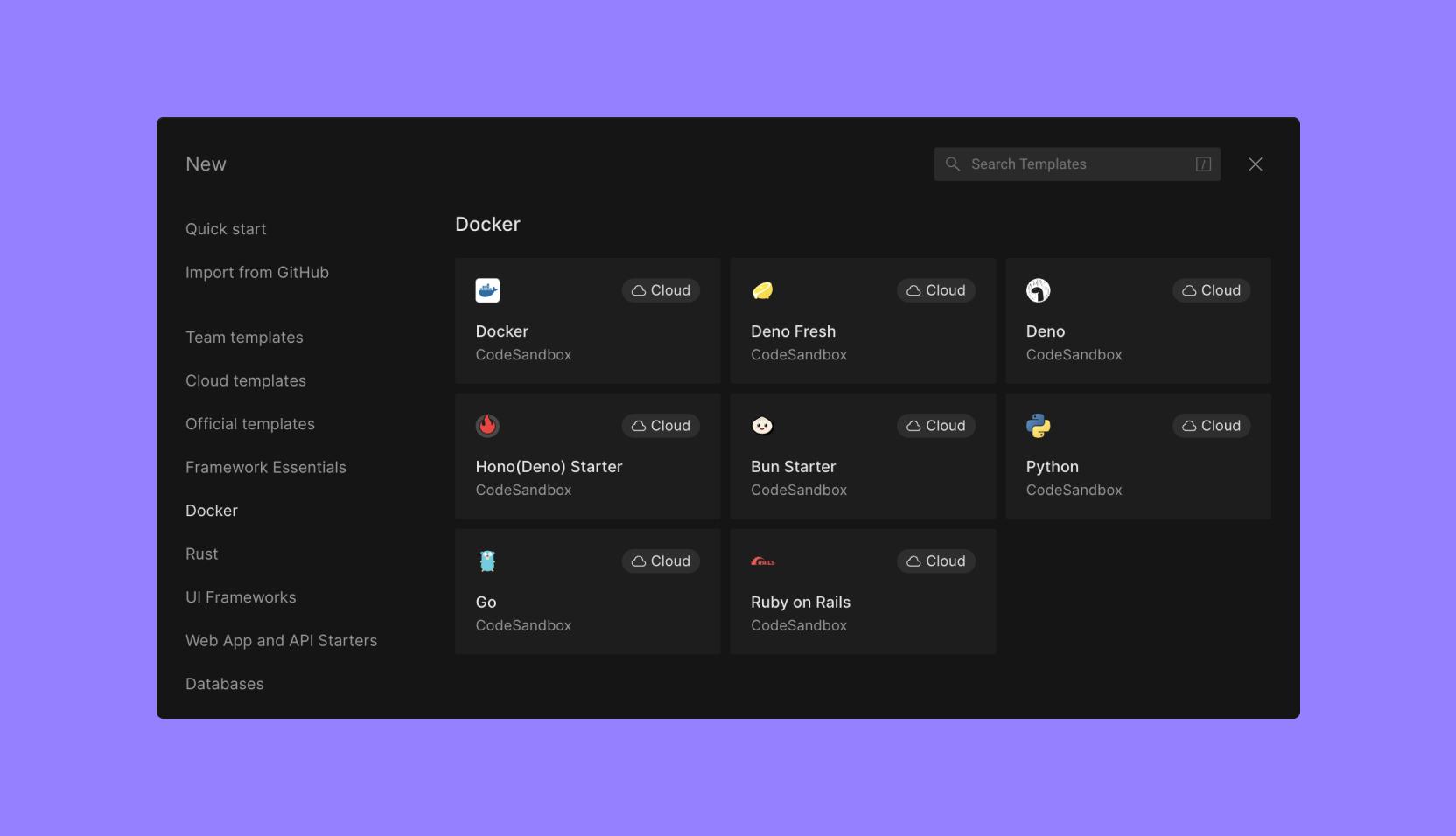Open the Cloud templates category
The width and height of the screenshot is (1456, 836).
point(246,381)
